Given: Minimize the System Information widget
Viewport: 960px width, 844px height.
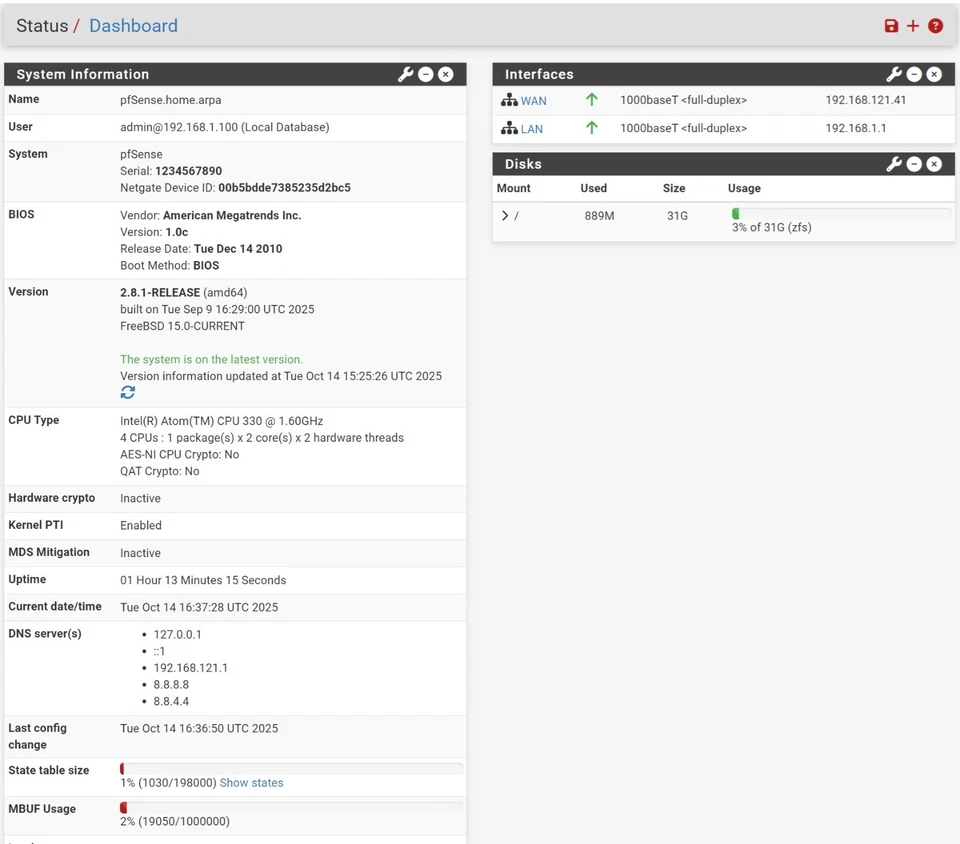Looking at the screenshot, I should point(426,75).
